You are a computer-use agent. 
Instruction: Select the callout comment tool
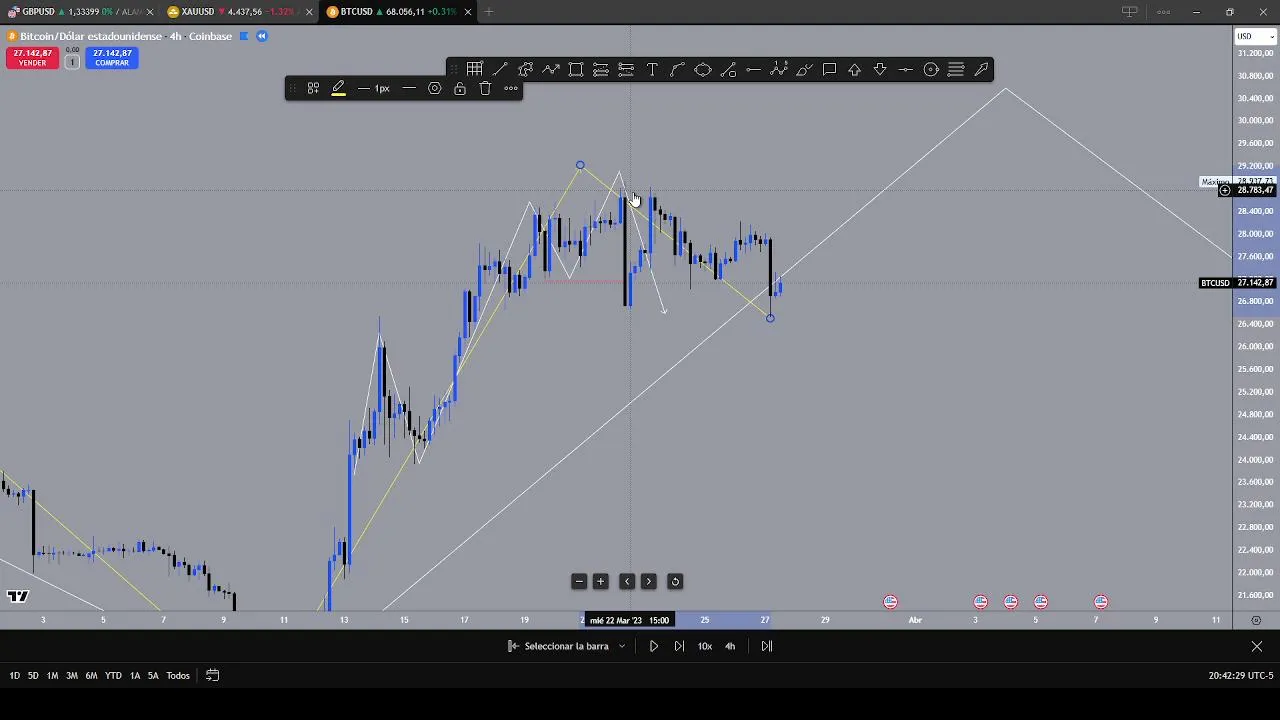click(x=830, y=69)
